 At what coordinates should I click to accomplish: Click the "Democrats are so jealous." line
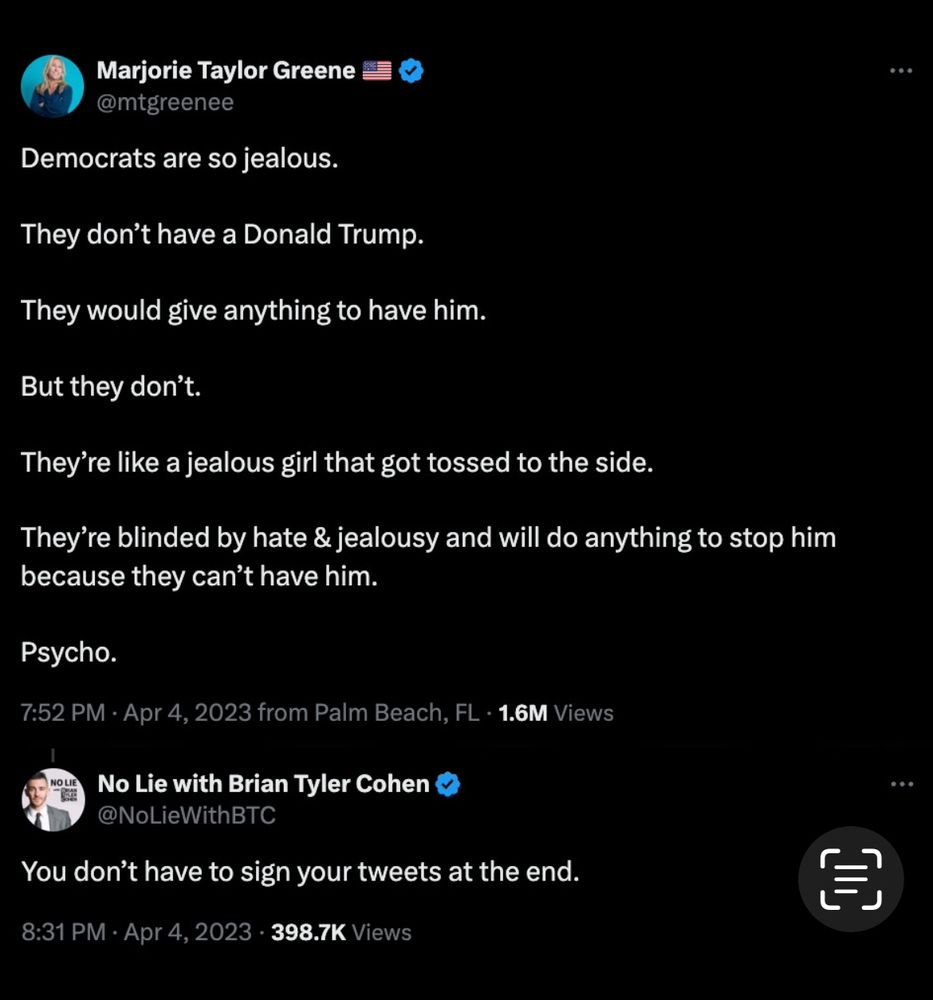(180, 159)
